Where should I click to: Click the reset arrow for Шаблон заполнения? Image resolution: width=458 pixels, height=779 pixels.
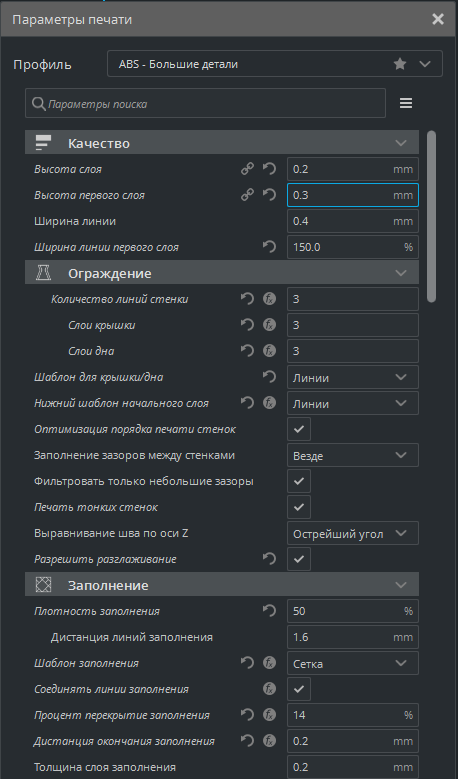click(247, 663)
